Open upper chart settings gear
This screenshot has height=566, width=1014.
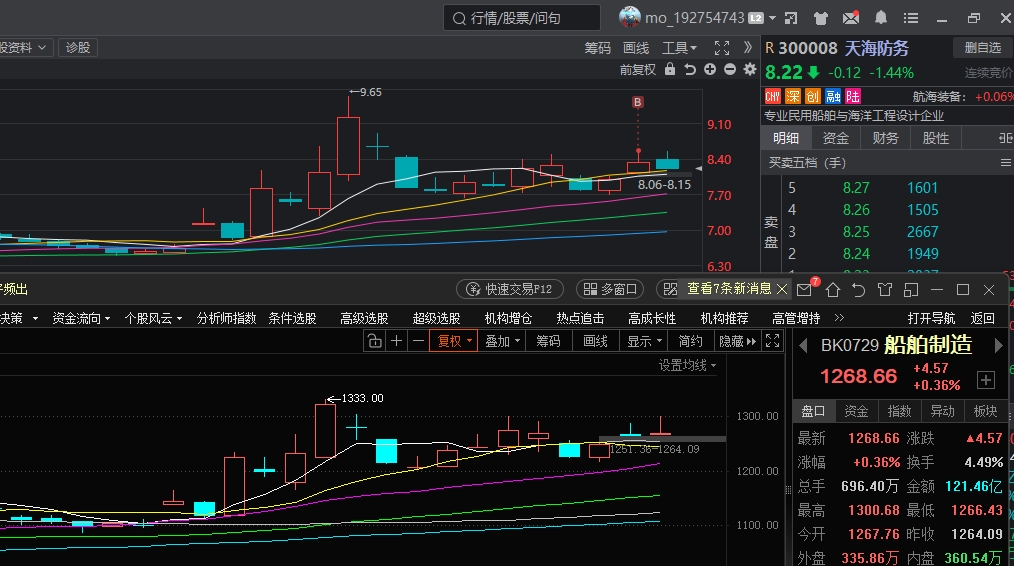(x=750, y=69)
